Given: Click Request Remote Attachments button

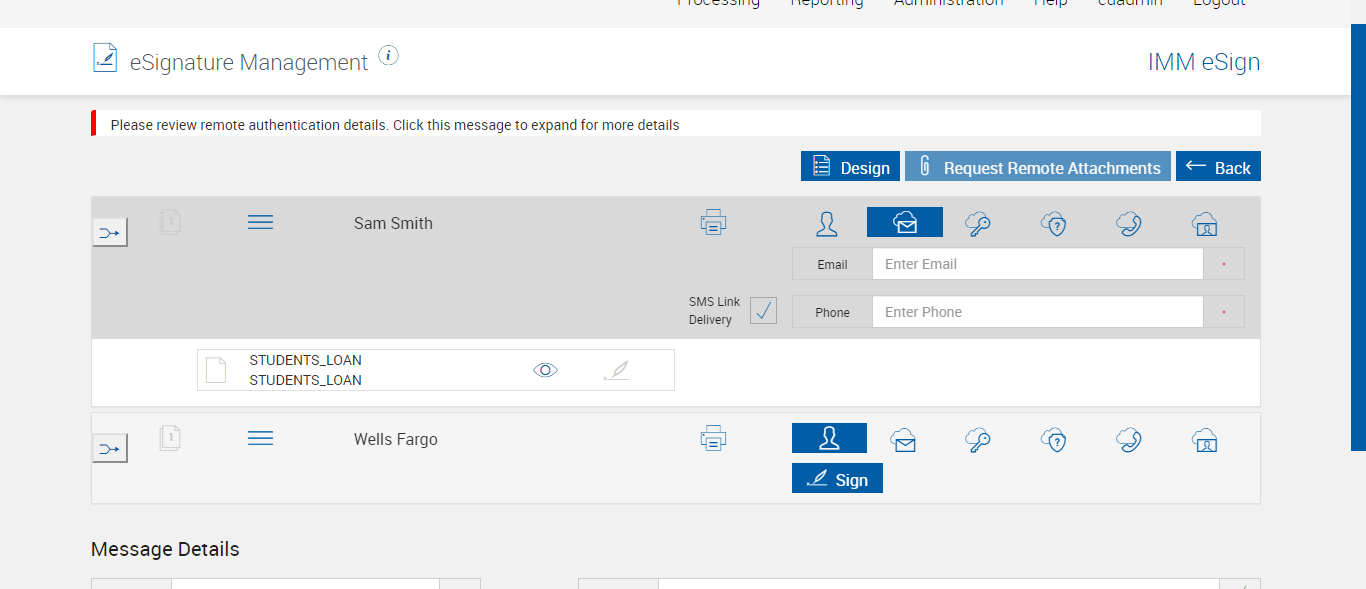Looking at the screenshot, I should pyautogui.click(x=1038, y=167).
